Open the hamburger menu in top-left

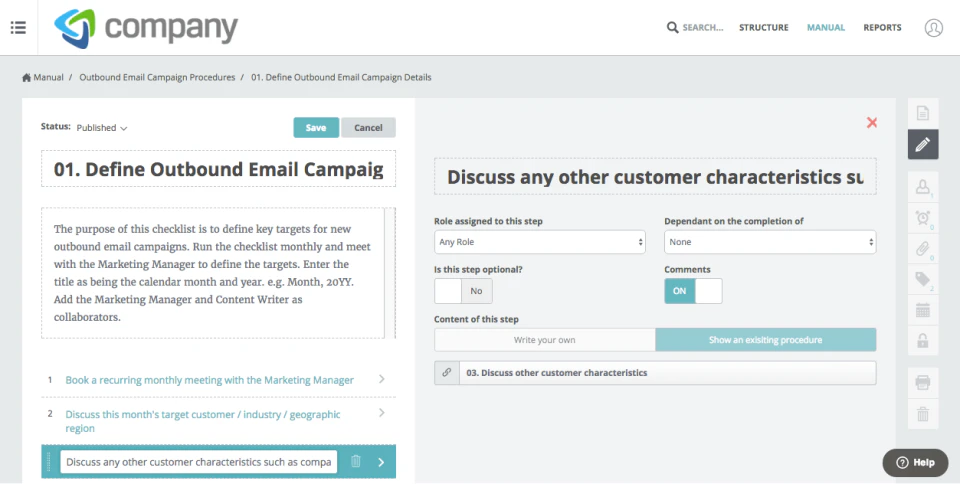click(x=18, y=27)
